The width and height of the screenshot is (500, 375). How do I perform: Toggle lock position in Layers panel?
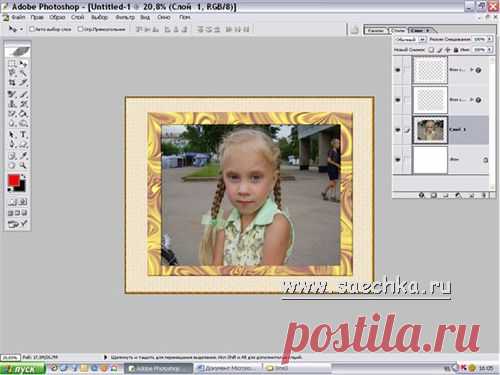pyautogui.click(x=448, y=50)
